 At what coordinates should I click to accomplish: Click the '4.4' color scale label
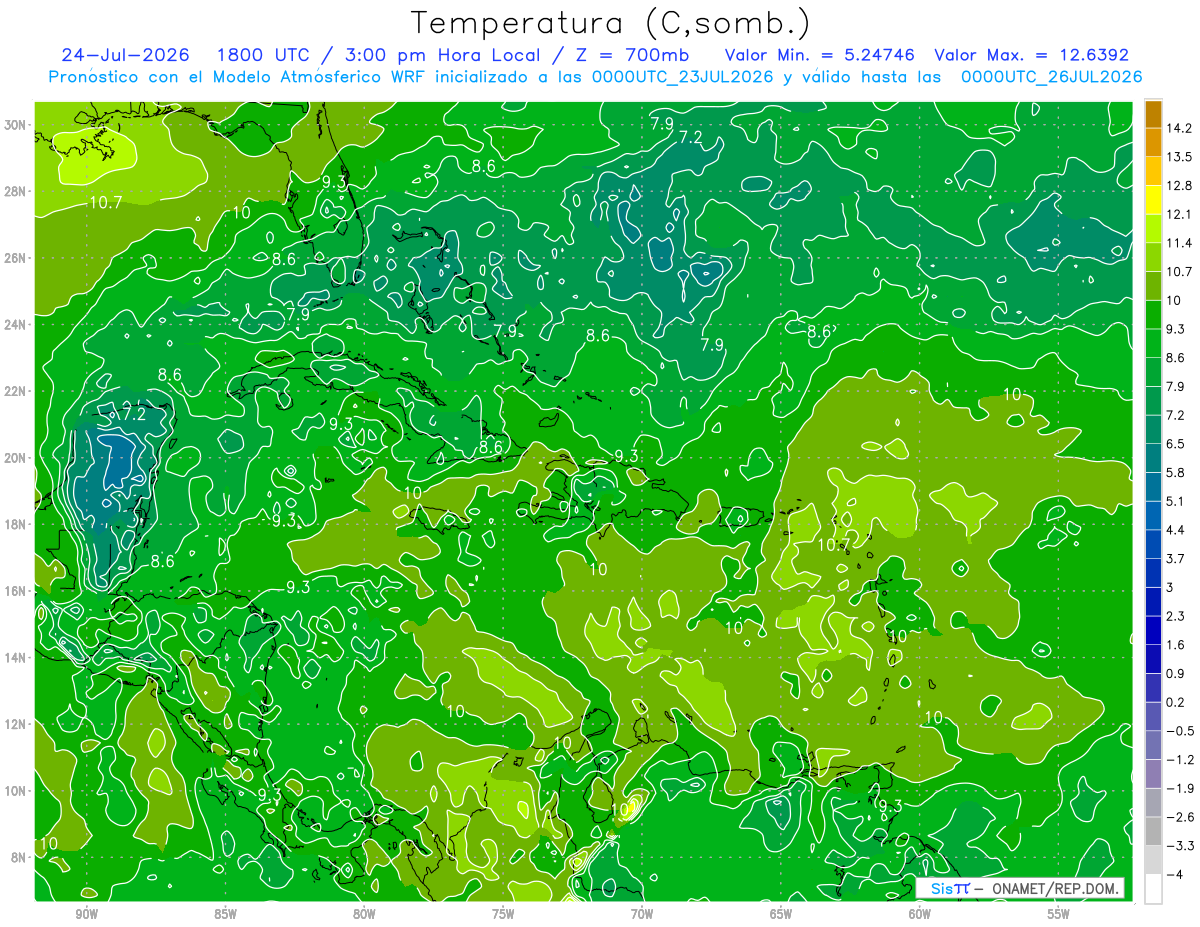pos(1176,530)
